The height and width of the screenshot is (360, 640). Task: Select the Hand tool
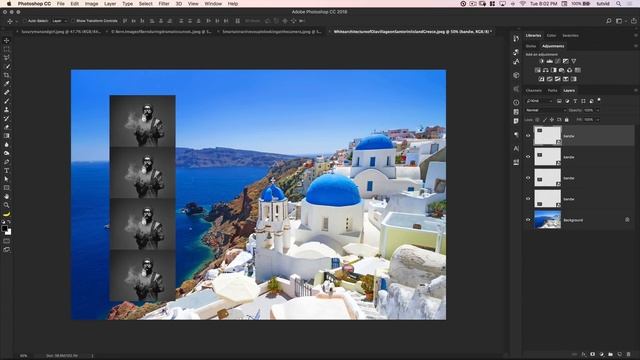(7, 196)
